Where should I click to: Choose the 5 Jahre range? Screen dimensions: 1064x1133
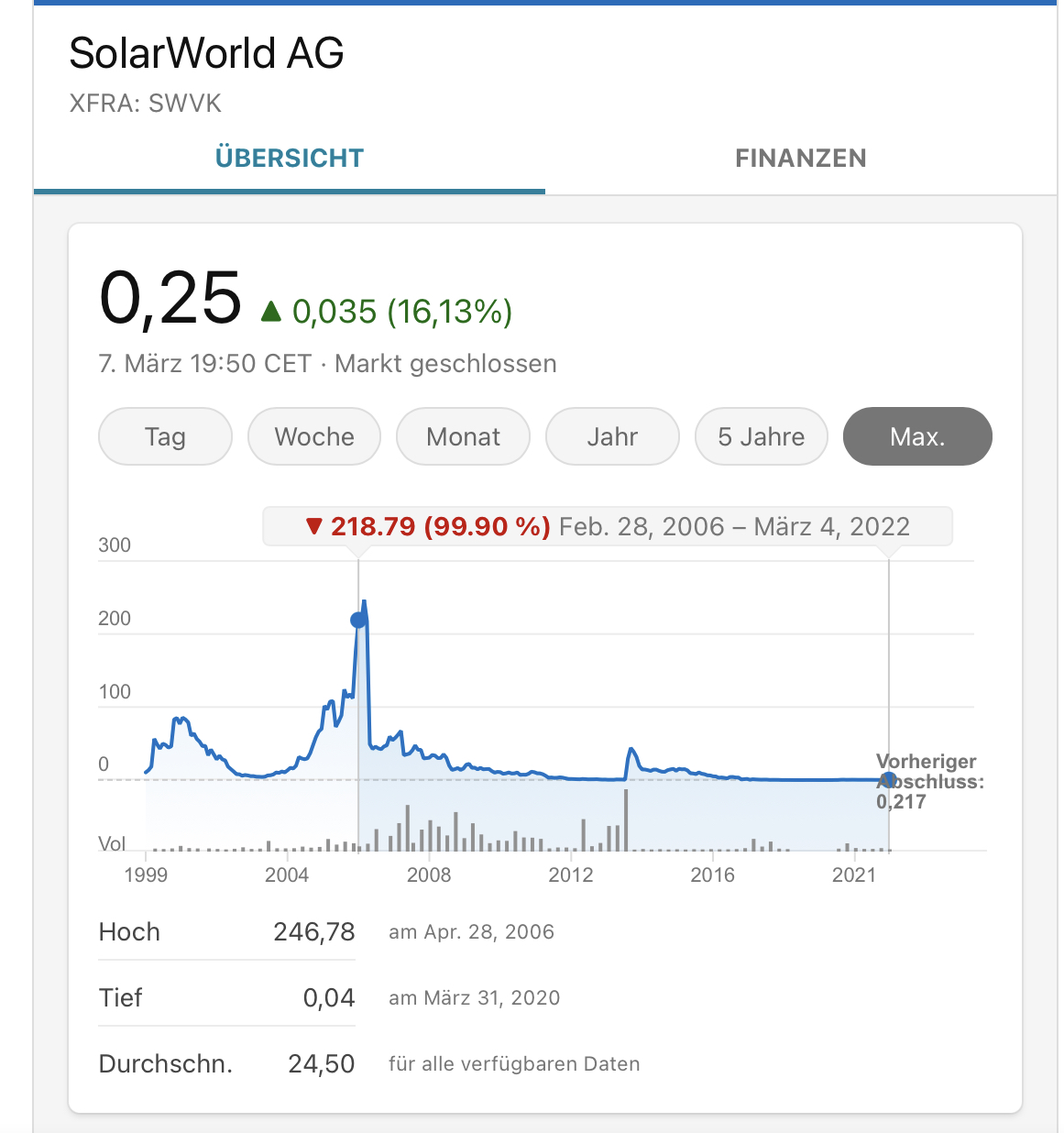[761, 436]
